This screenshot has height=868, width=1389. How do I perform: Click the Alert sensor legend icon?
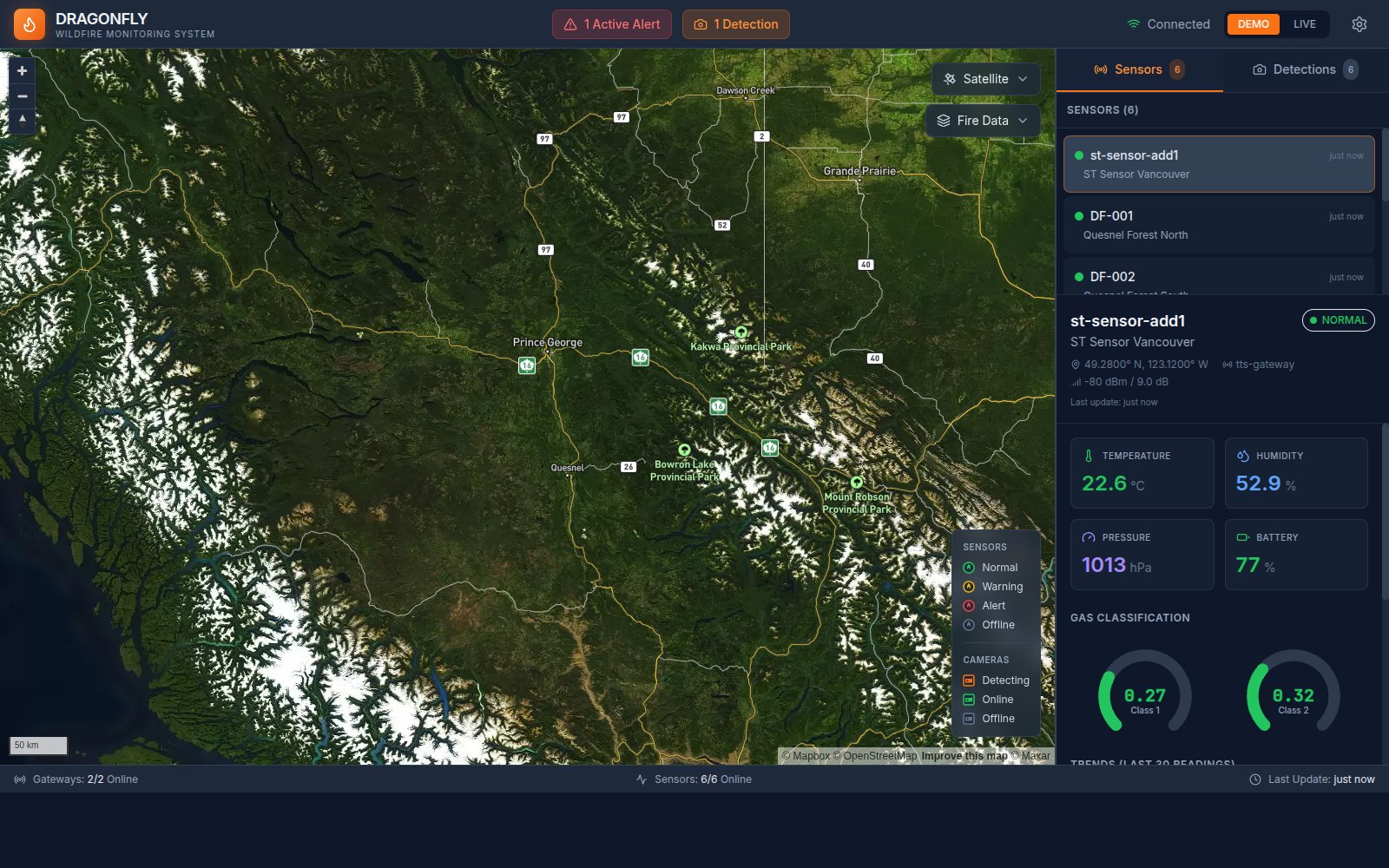pos(970,606)
